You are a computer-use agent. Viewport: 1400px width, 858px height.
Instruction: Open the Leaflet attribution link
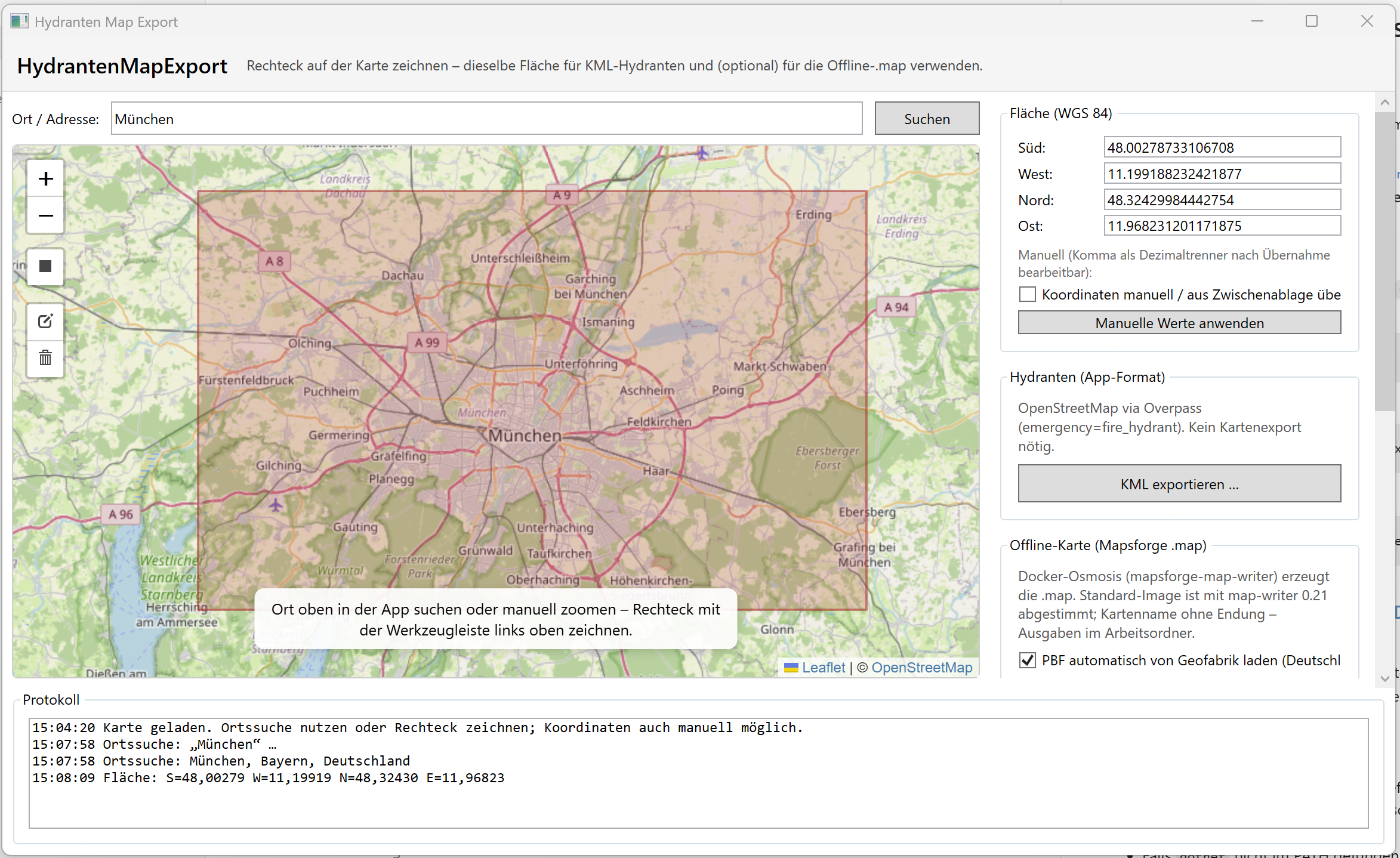pyautogui.click(x=824, y=667)
